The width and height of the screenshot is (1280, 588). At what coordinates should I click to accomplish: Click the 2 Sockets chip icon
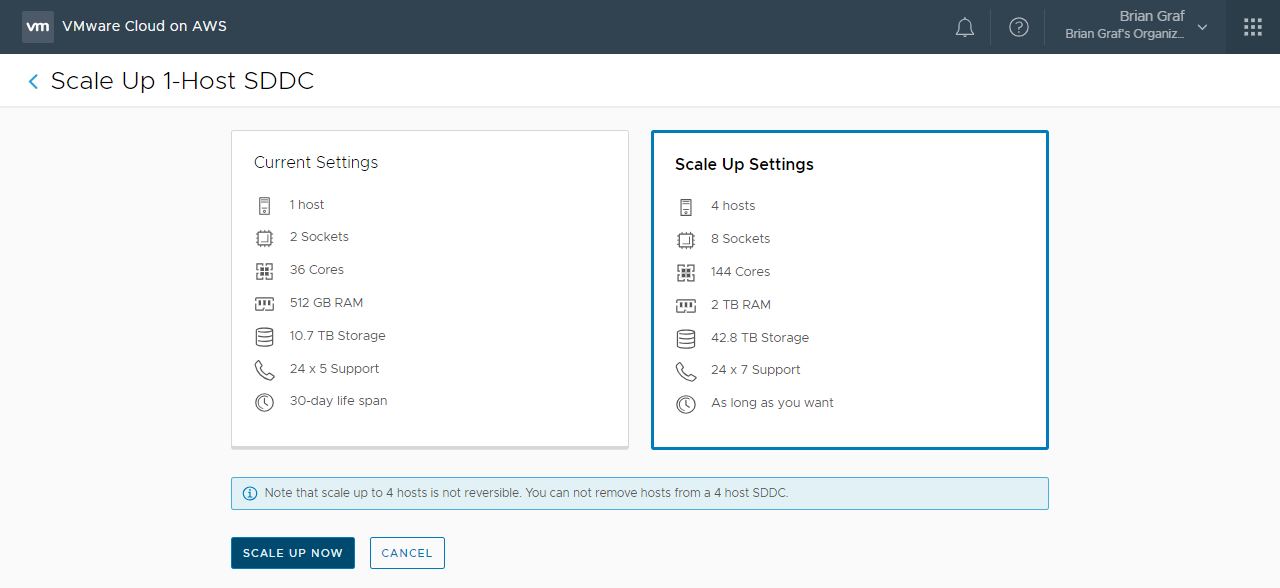(264, 238)
